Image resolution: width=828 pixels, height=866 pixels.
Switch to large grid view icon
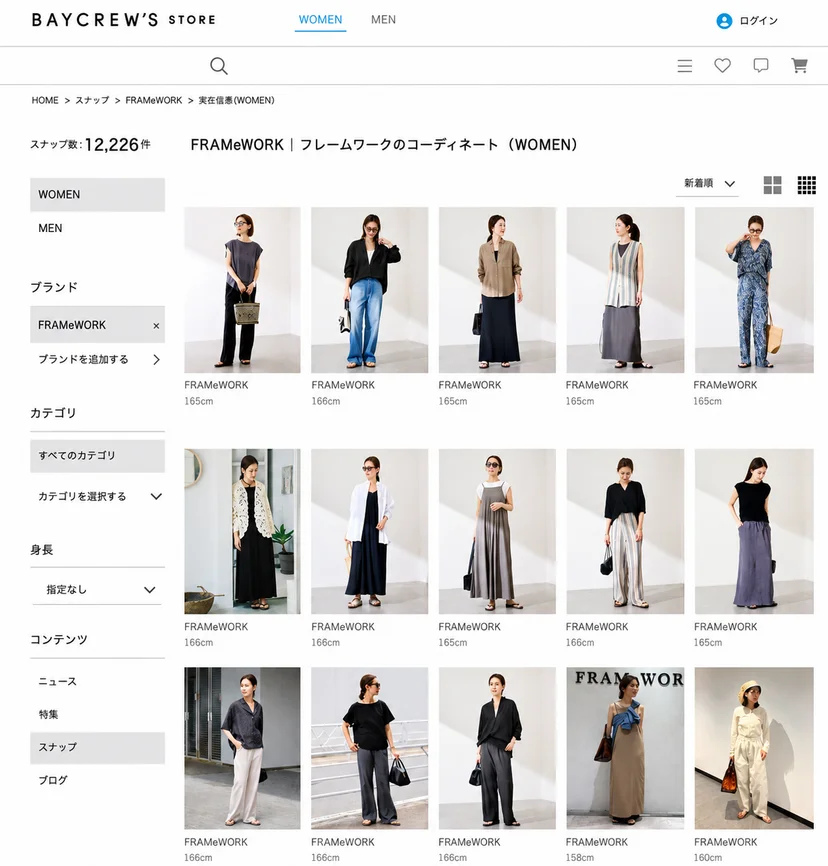772,185
